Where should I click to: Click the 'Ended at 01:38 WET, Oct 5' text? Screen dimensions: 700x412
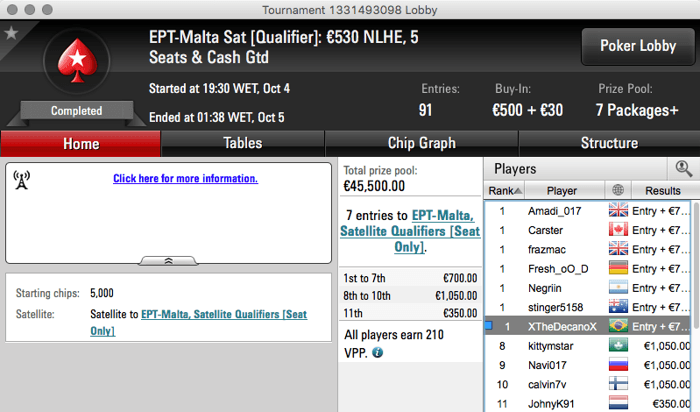[x=217, y=117]
